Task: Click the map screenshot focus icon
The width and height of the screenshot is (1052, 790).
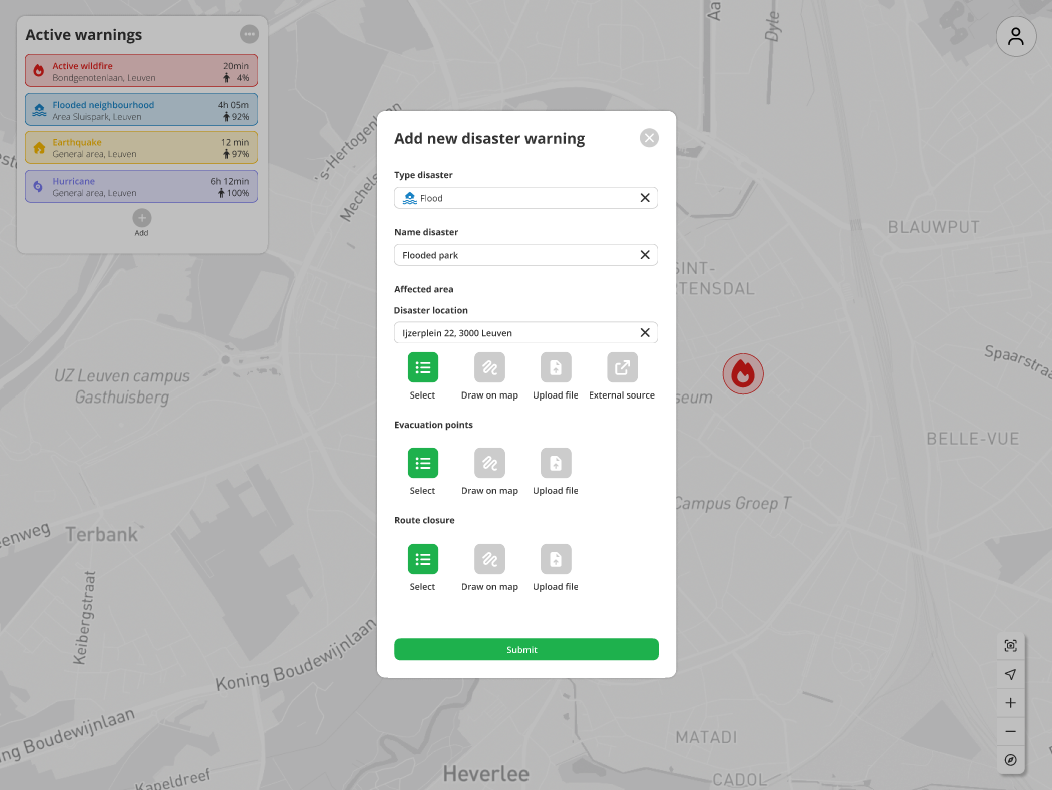Action: pyautogui.click(x=1010, y=646)
